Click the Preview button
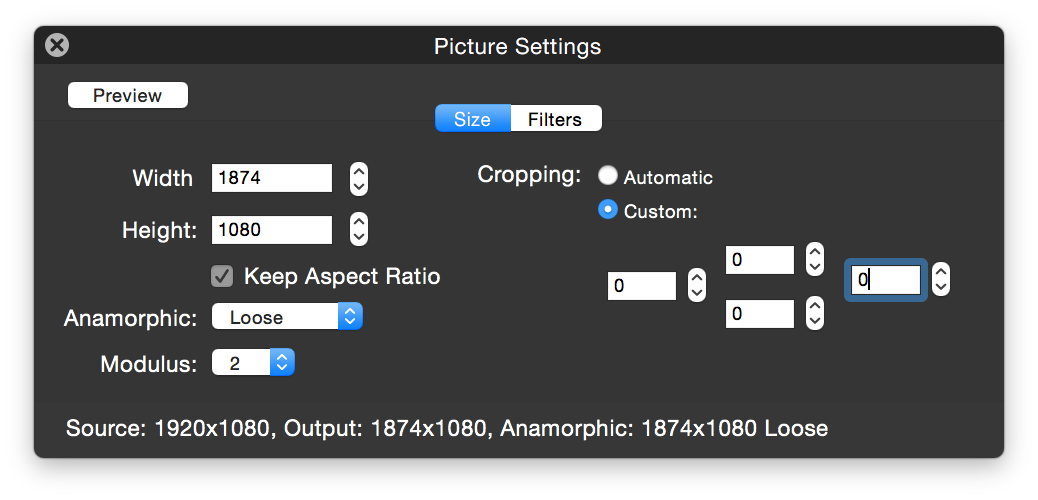 (x=127, y=95)
